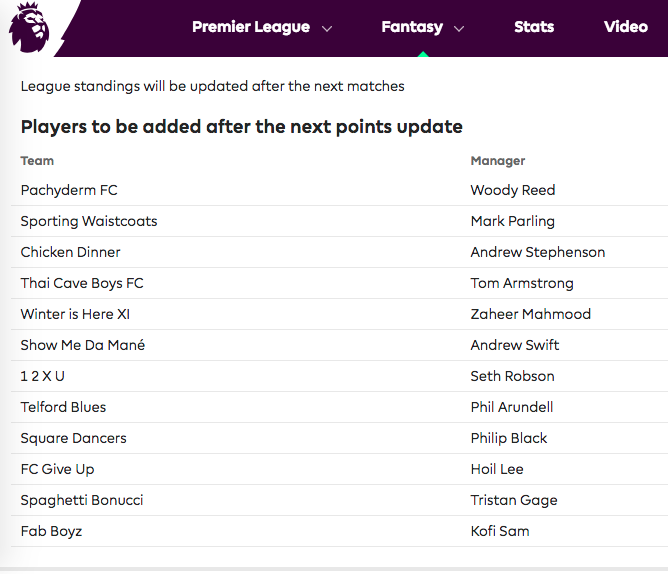This screenshot has height=574, width=668.
Task: Click the Team column header
Action: 37,160
